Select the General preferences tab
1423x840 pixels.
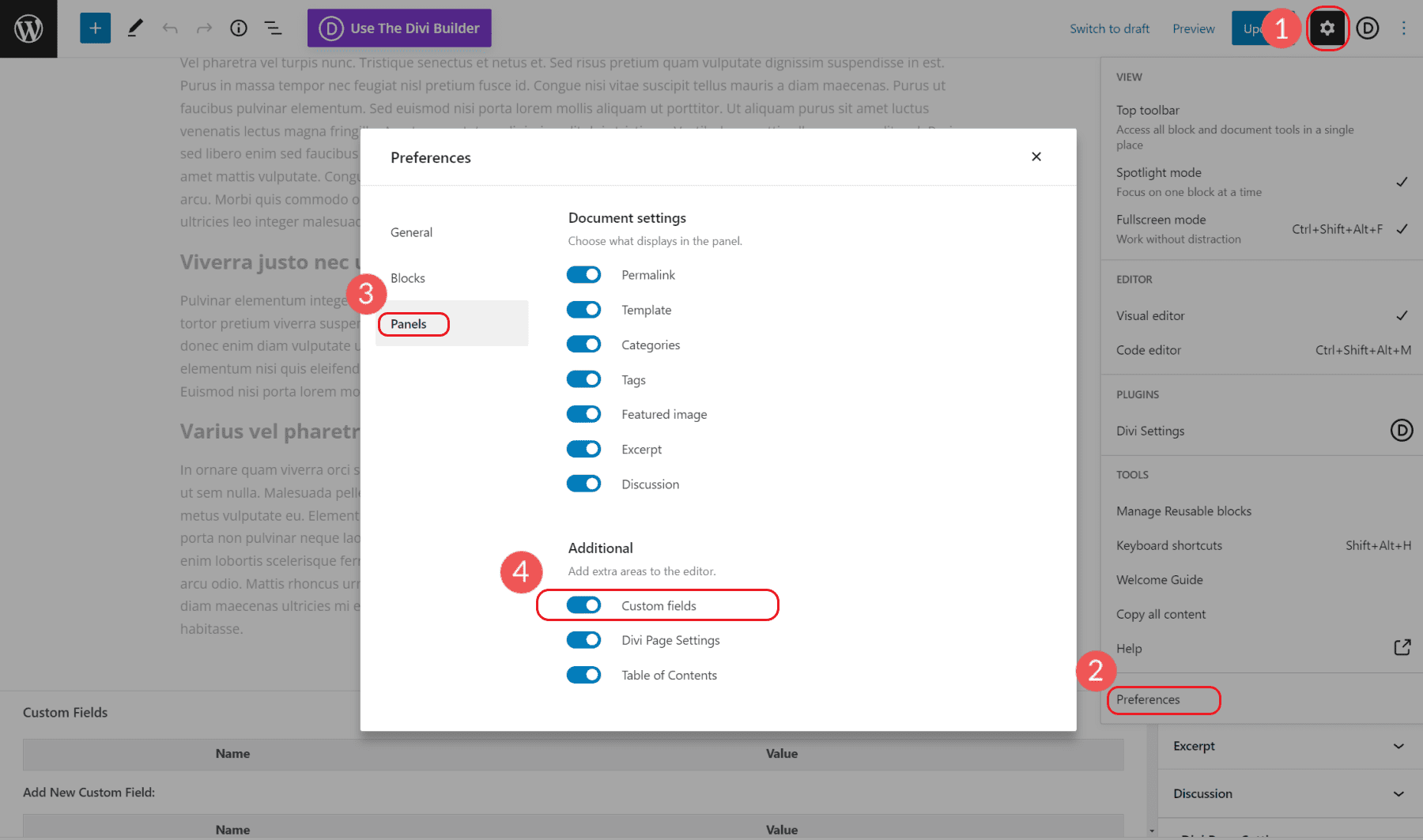click(x=411, y=232)
